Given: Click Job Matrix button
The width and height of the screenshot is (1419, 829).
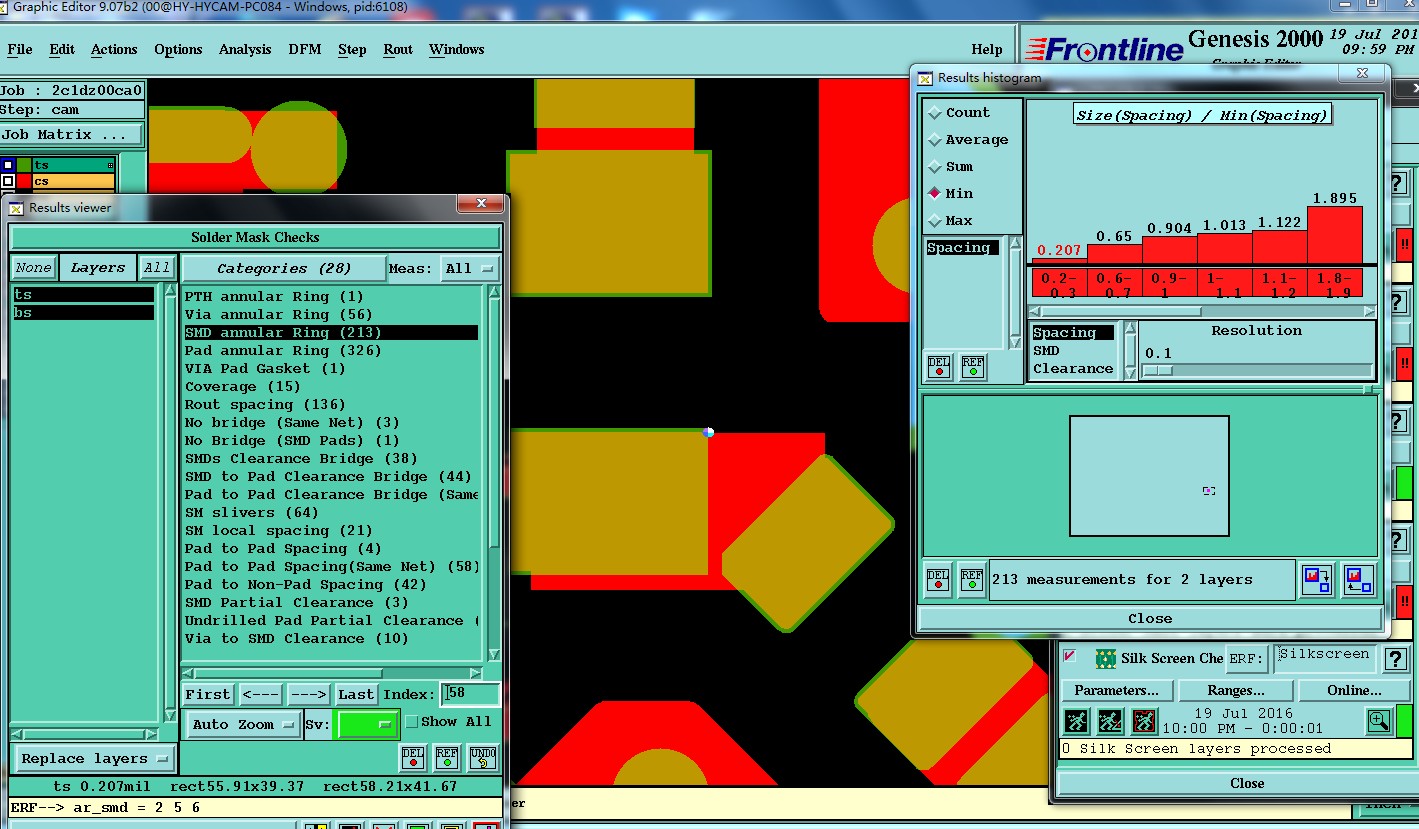Looking at the screenshot, I should pyautogui.click(x=71, y=134).
